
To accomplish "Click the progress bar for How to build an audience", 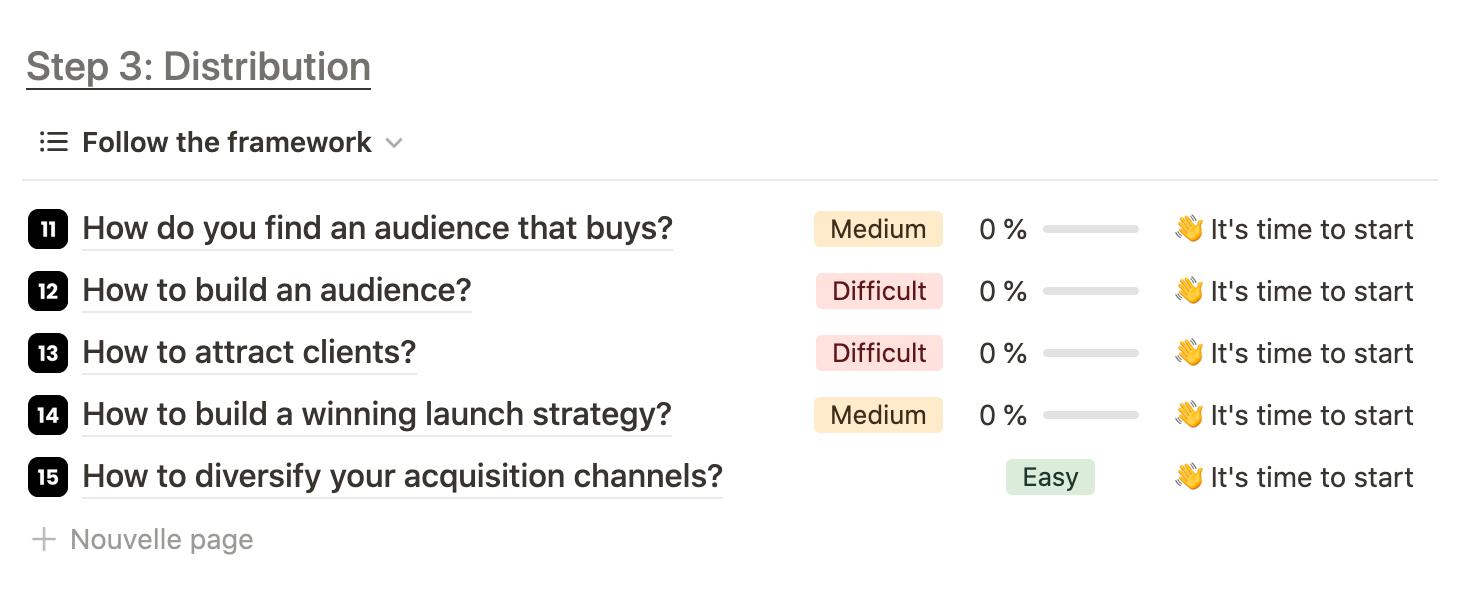I will 1090,291.
